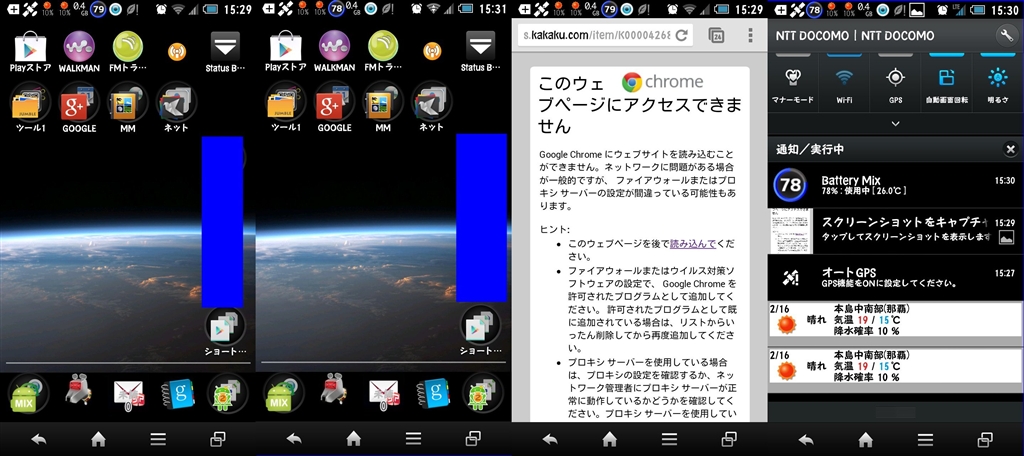Open Chrome's tab switcher showing 24 tabs
The width and height of the screenshot is (1024, 456).
[x=716, y=35]
